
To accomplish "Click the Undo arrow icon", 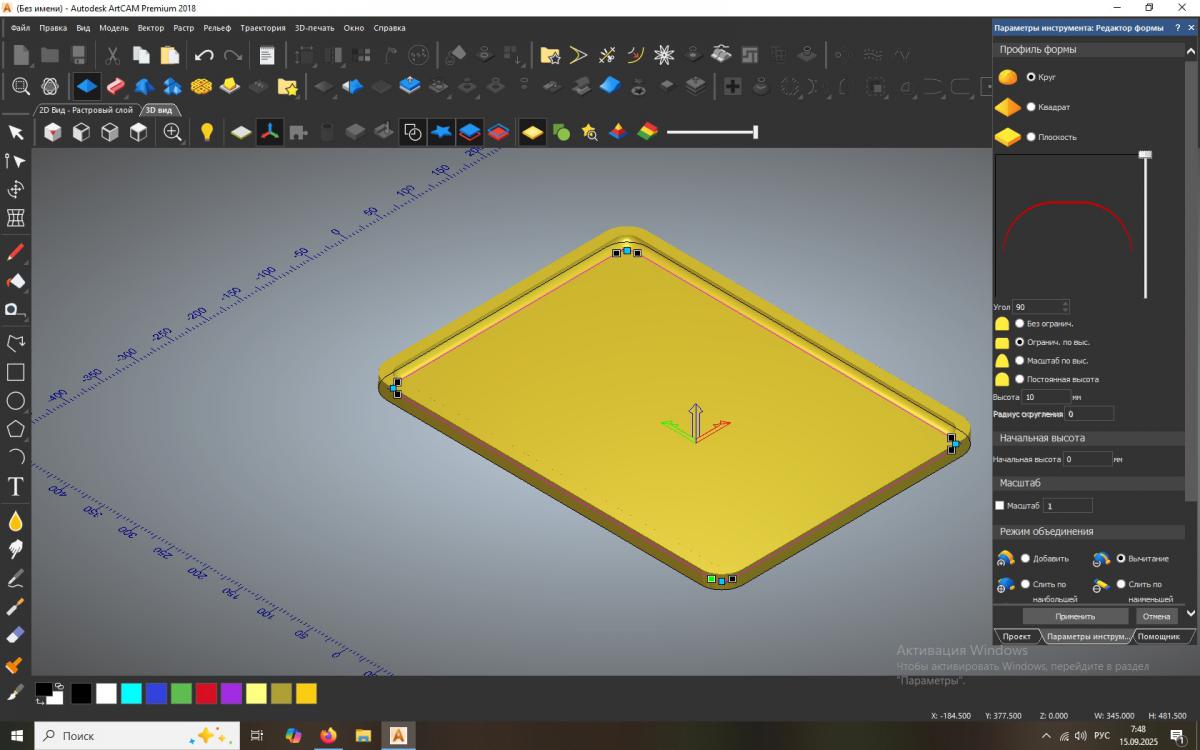I will point(204,56).
